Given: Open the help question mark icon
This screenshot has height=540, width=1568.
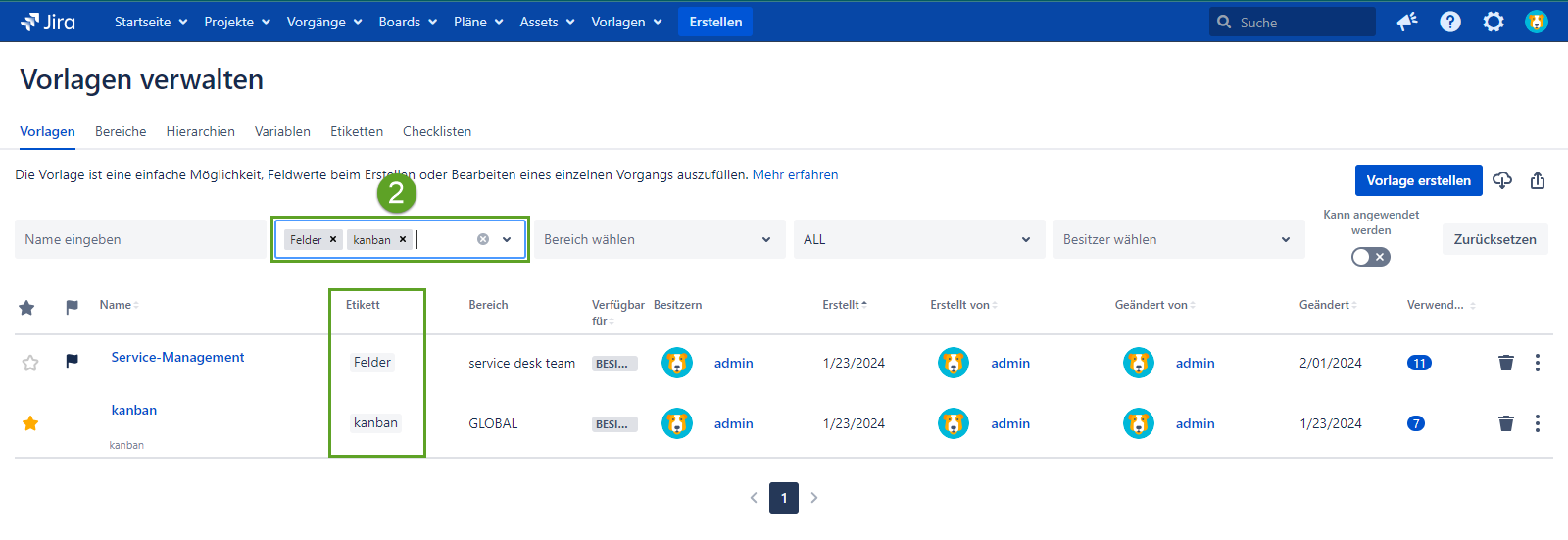Looking at the screenshot, I should pyautogui.click(x=1450, y=22).
